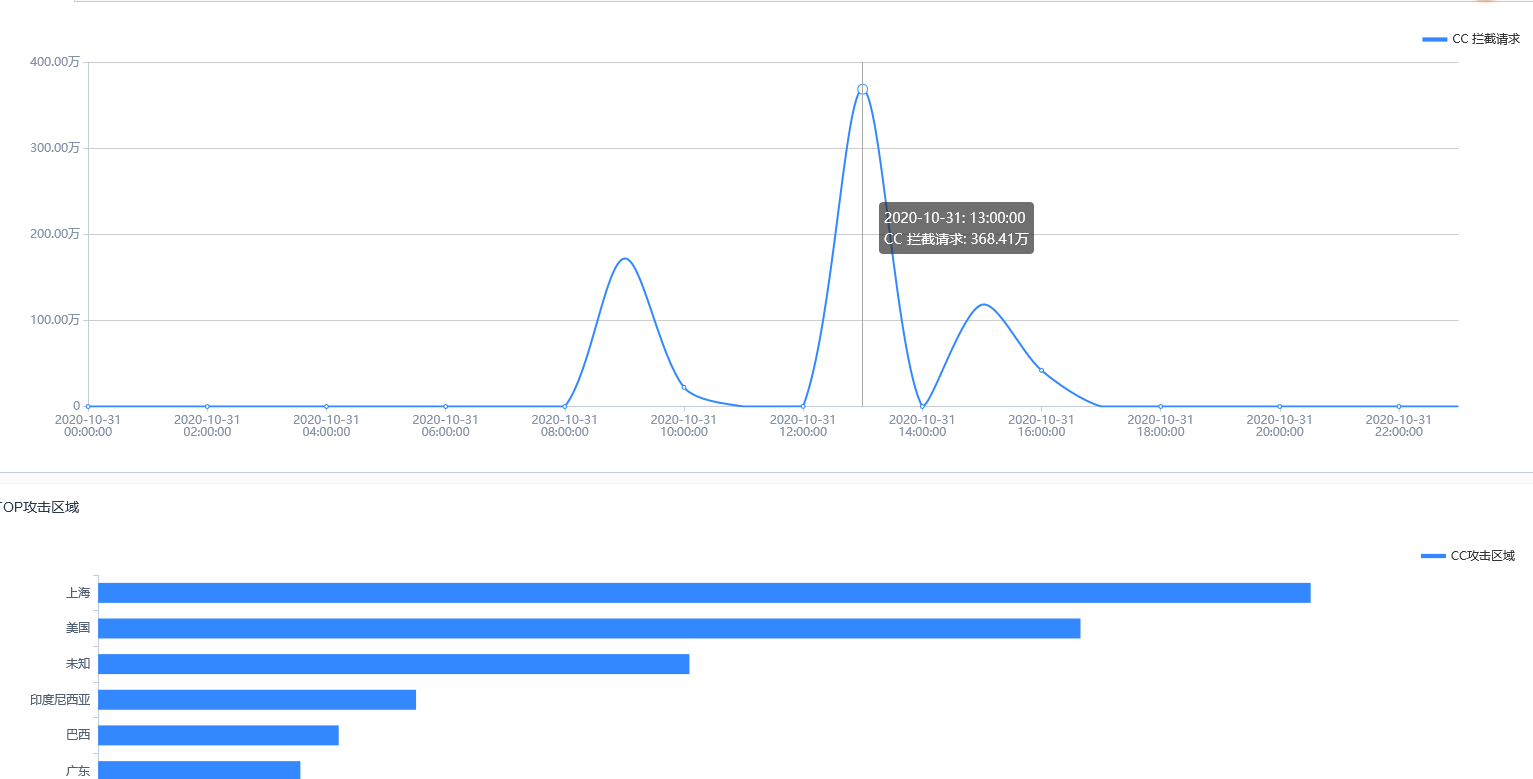Image resolution: width=1533 pixels, height=779 pixels.
Task: Click the 15:00 curve peak near 100万
Action: 983,304
